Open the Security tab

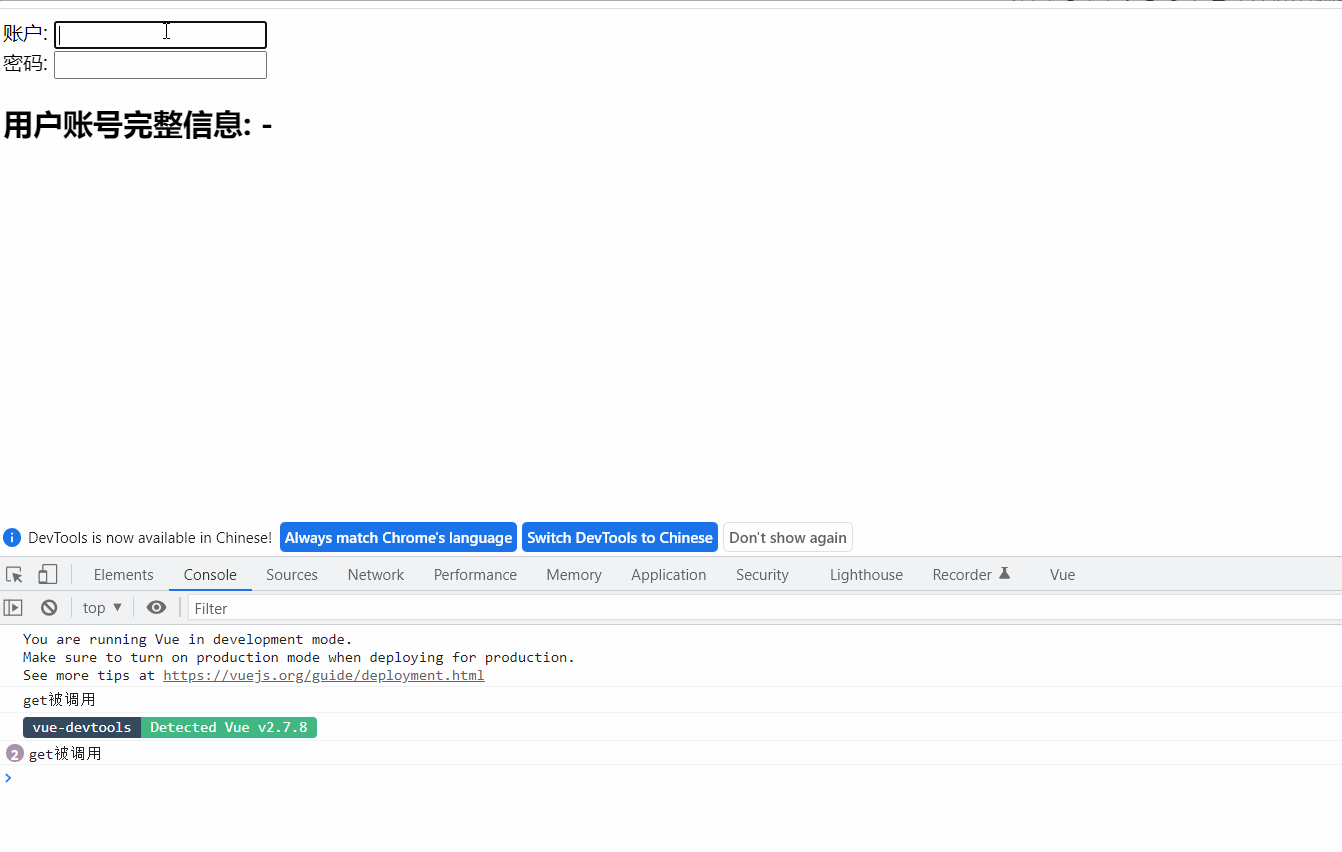pos(762,575)
